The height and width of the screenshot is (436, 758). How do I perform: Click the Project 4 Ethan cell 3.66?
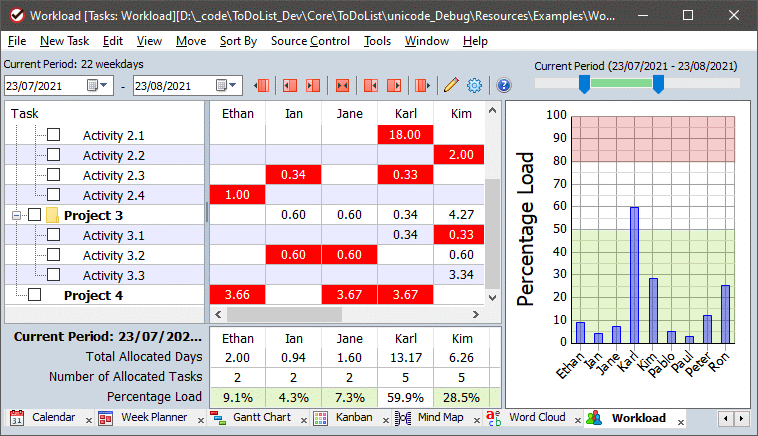[237, 295]
